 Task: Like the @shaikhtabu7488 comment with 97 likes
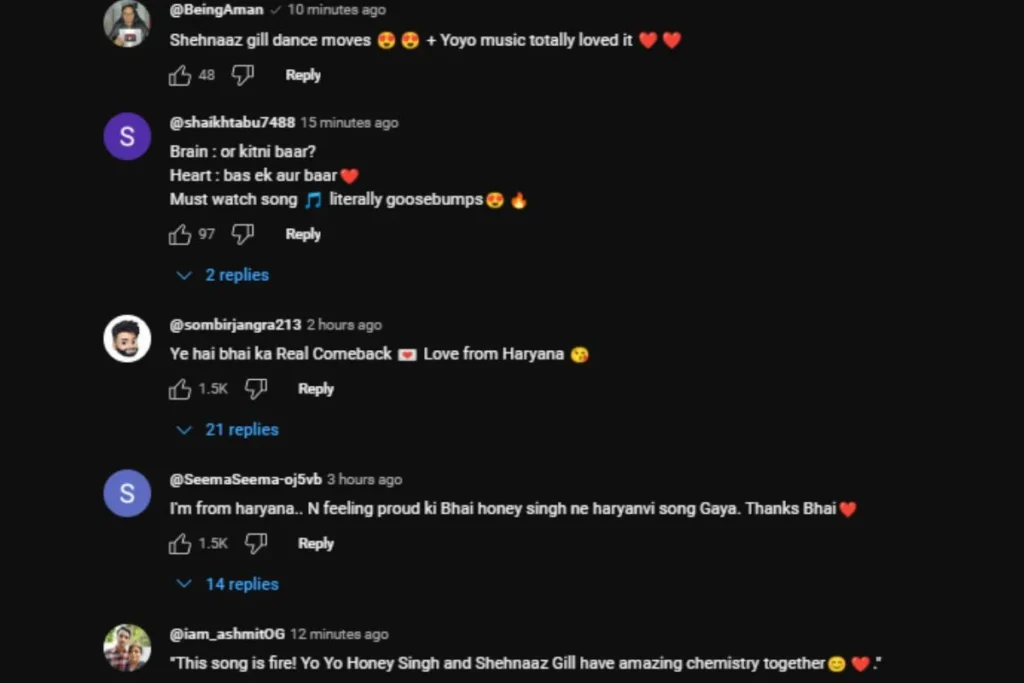click(180, 234)
